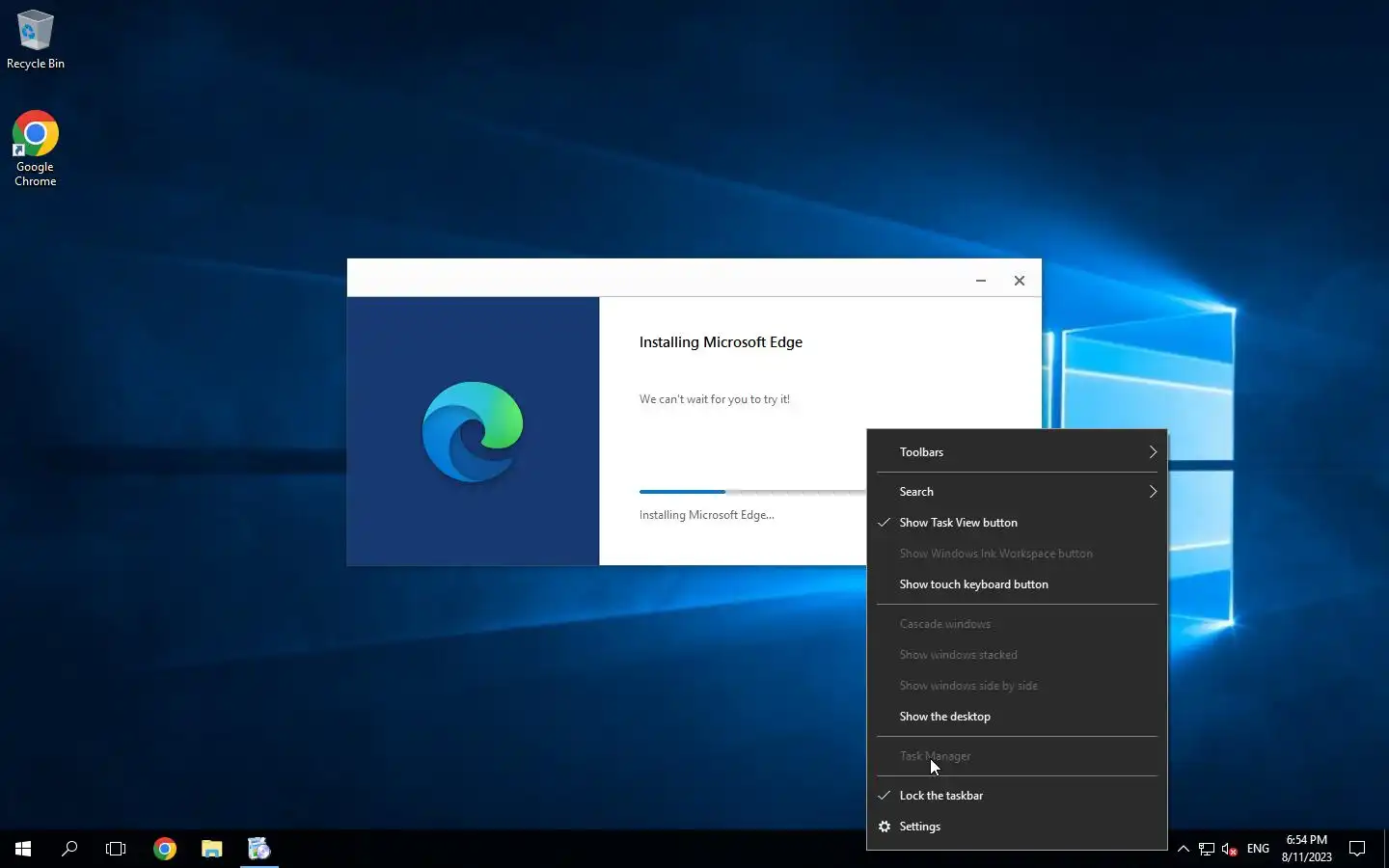Click the greyed-out Task Manager entry

[1017, 756]
